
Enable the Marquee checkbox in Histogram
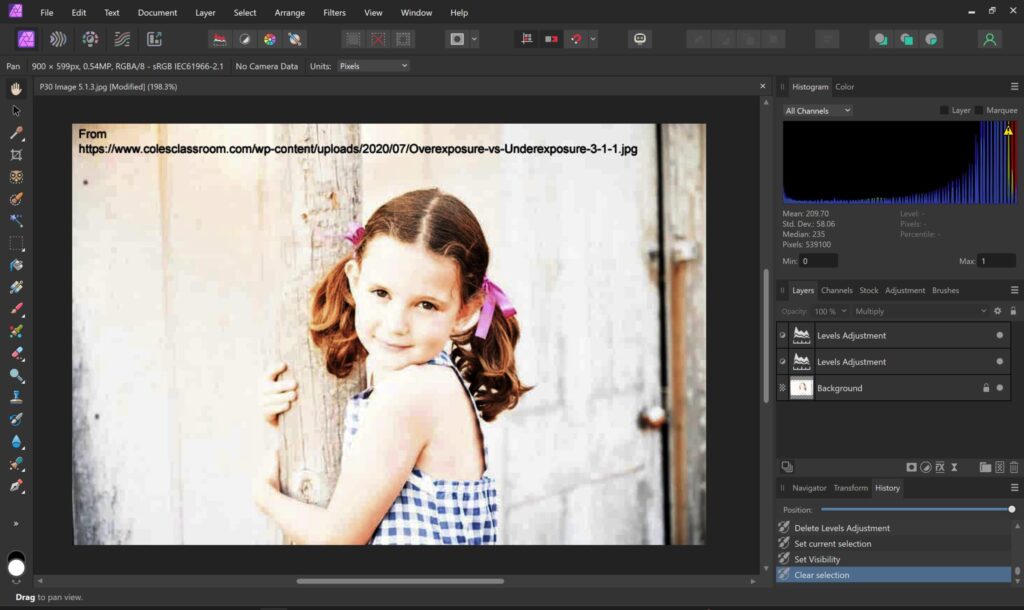click(979, 110)
